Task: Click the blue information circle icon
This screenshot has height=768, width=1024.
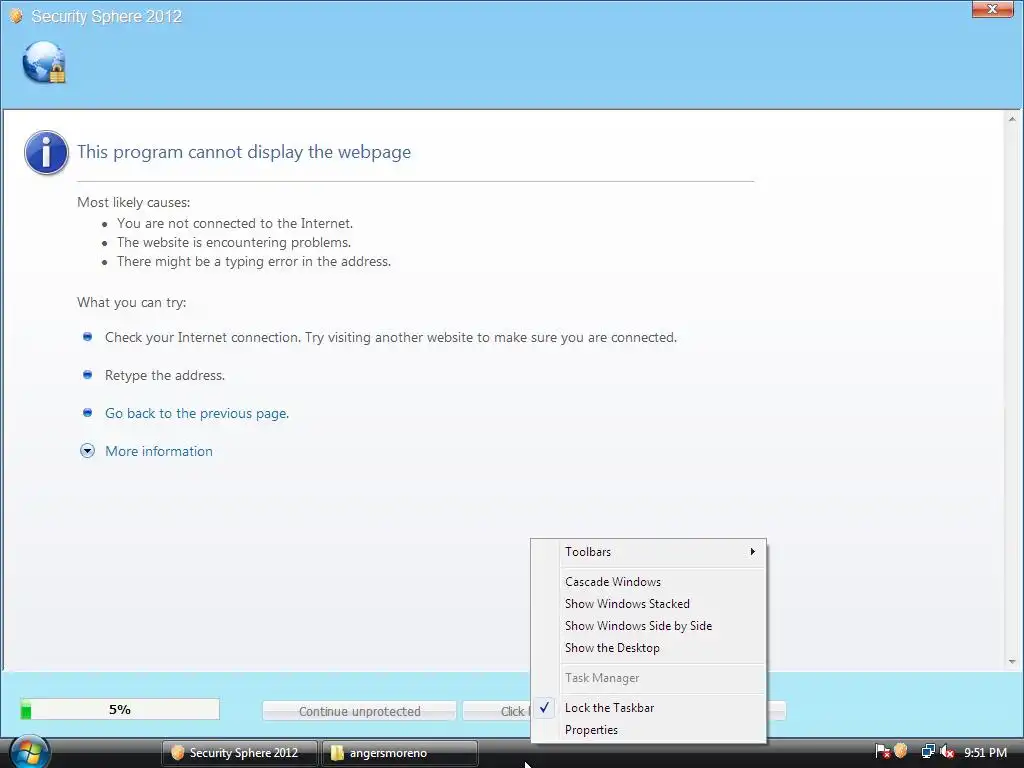Action: (x=46, y=152)
